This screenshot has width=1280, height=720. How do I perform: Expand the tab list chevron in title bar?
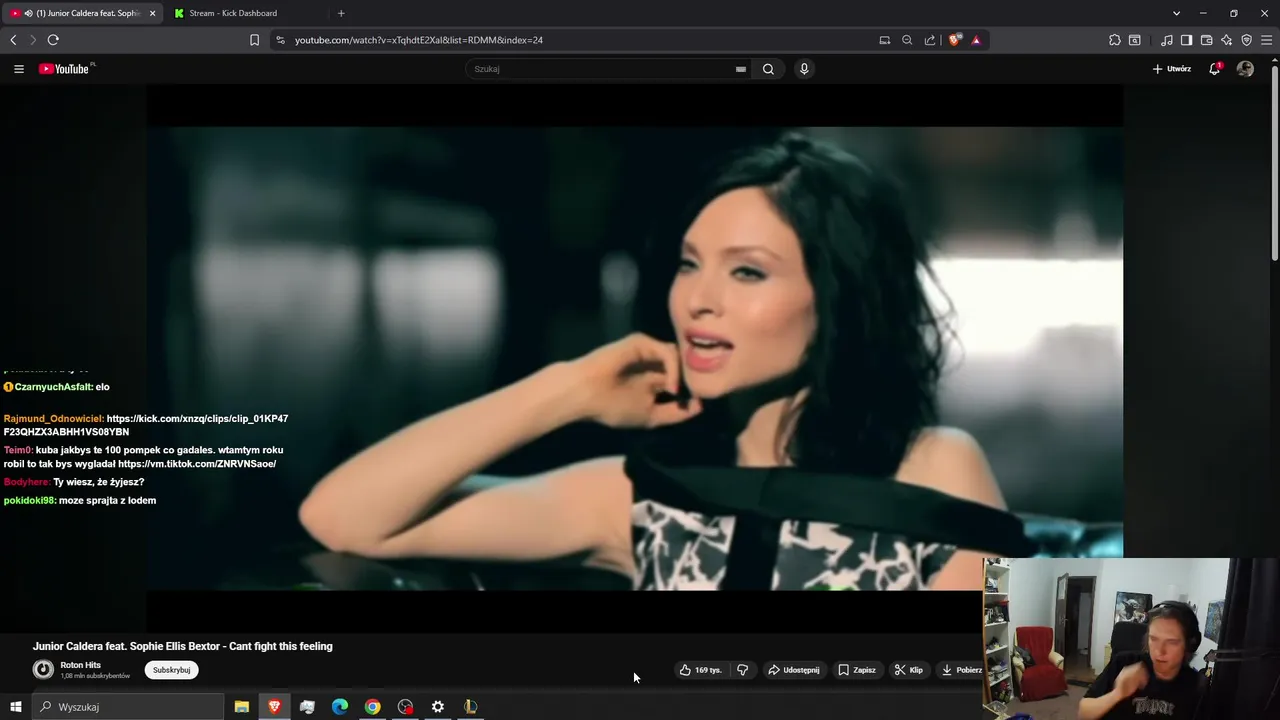click(1177, 13)
